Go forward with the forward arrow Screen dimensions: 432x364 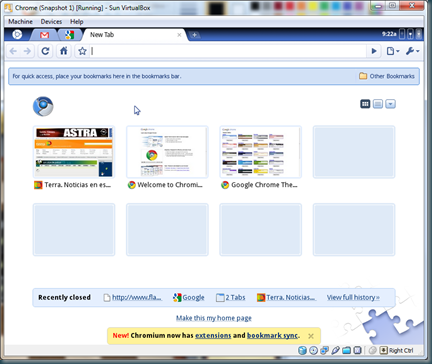tap(27, 51)
